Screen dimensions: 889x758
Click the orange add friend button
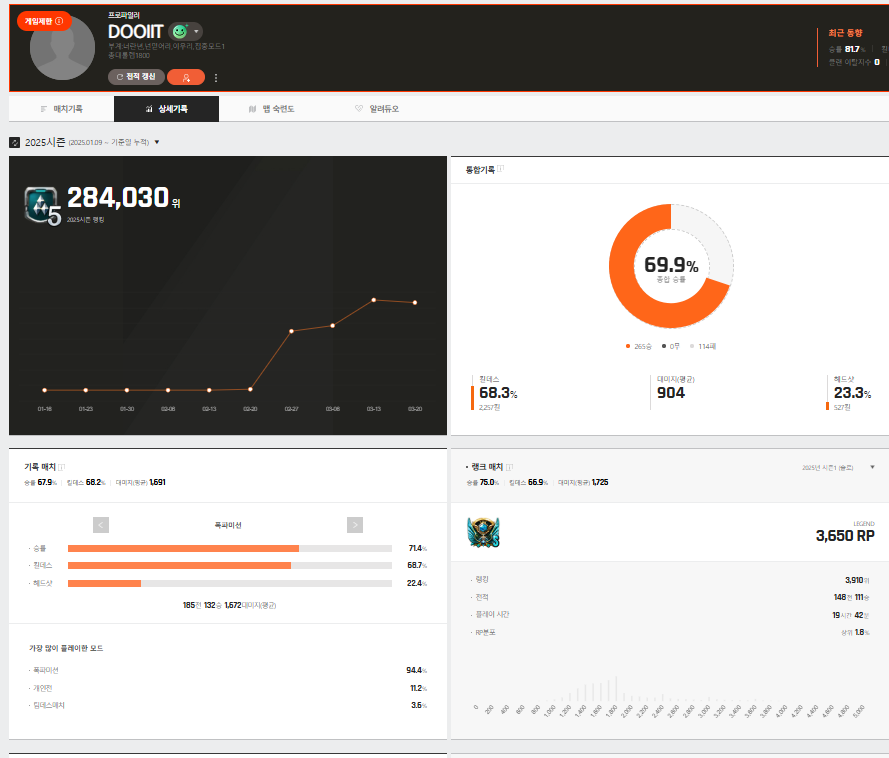point(186,77)
